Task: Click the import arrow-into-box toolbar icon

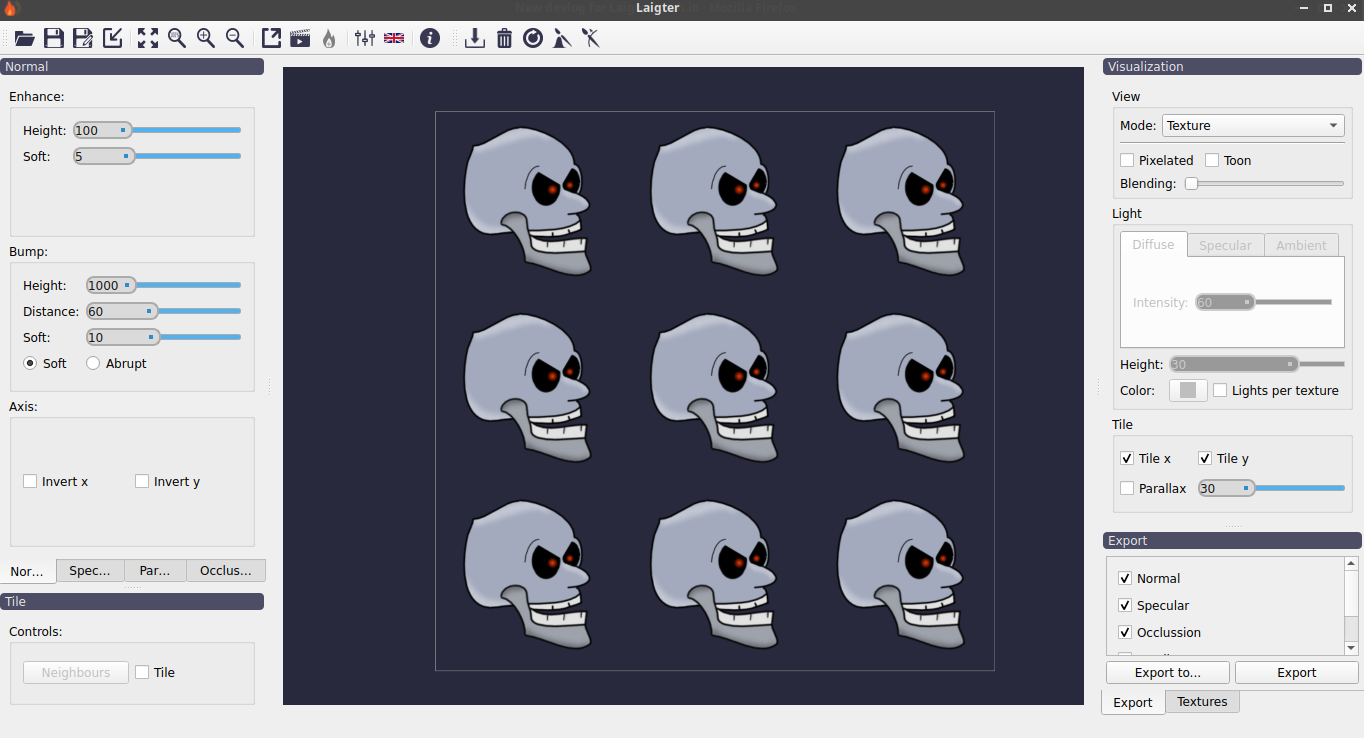Action: point(113,38)
